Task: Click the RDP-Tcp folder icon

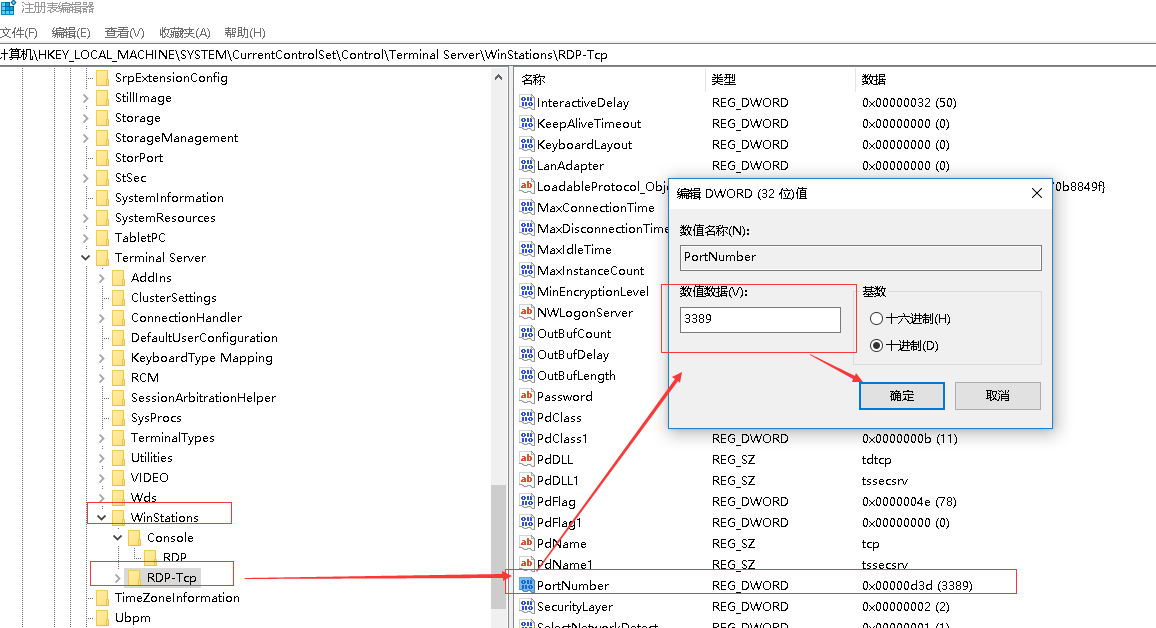Action: coord(134,577)
